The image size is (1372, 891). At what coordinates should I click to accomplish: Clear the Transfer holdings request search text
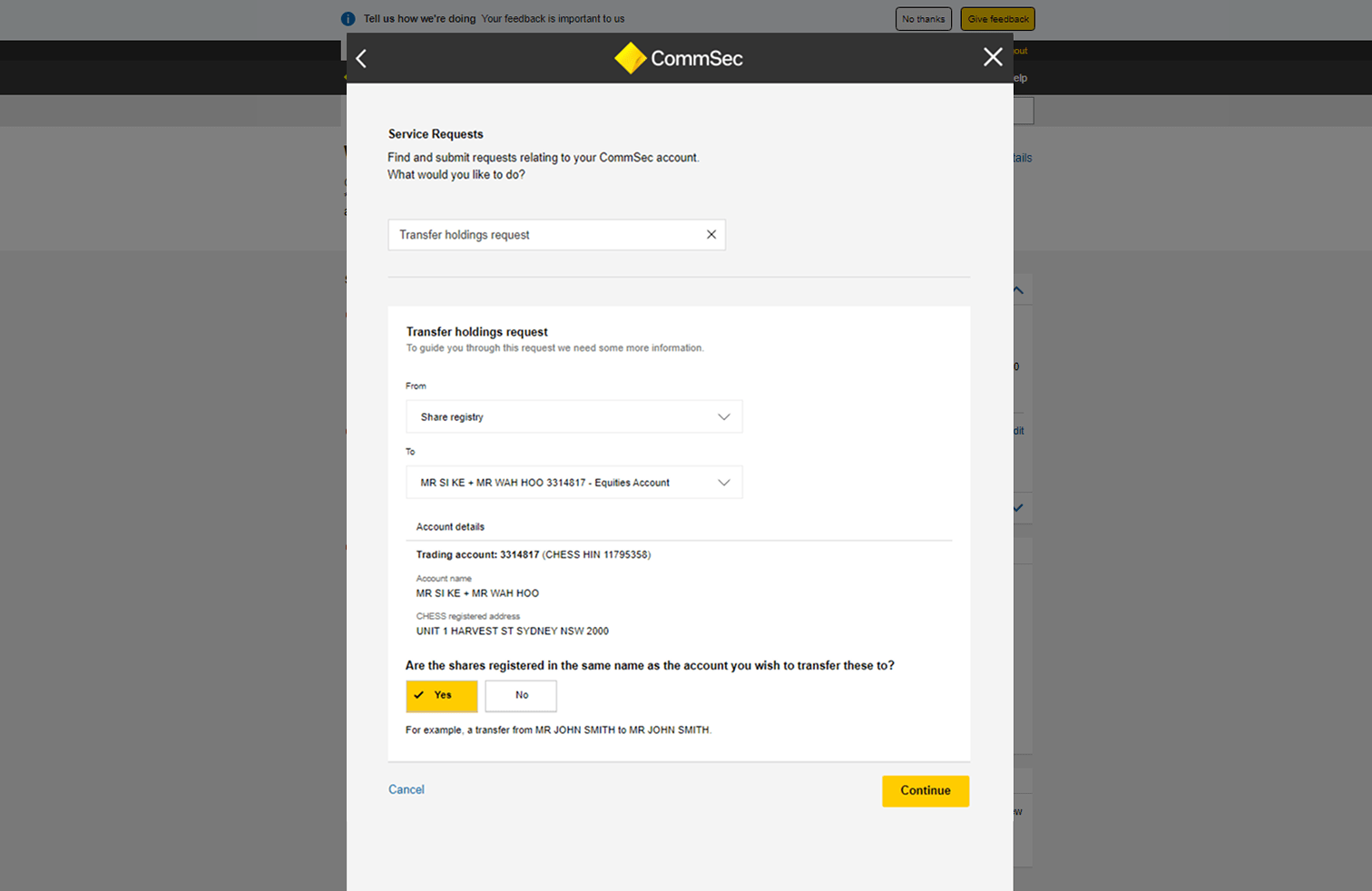(x=711, y=235)
